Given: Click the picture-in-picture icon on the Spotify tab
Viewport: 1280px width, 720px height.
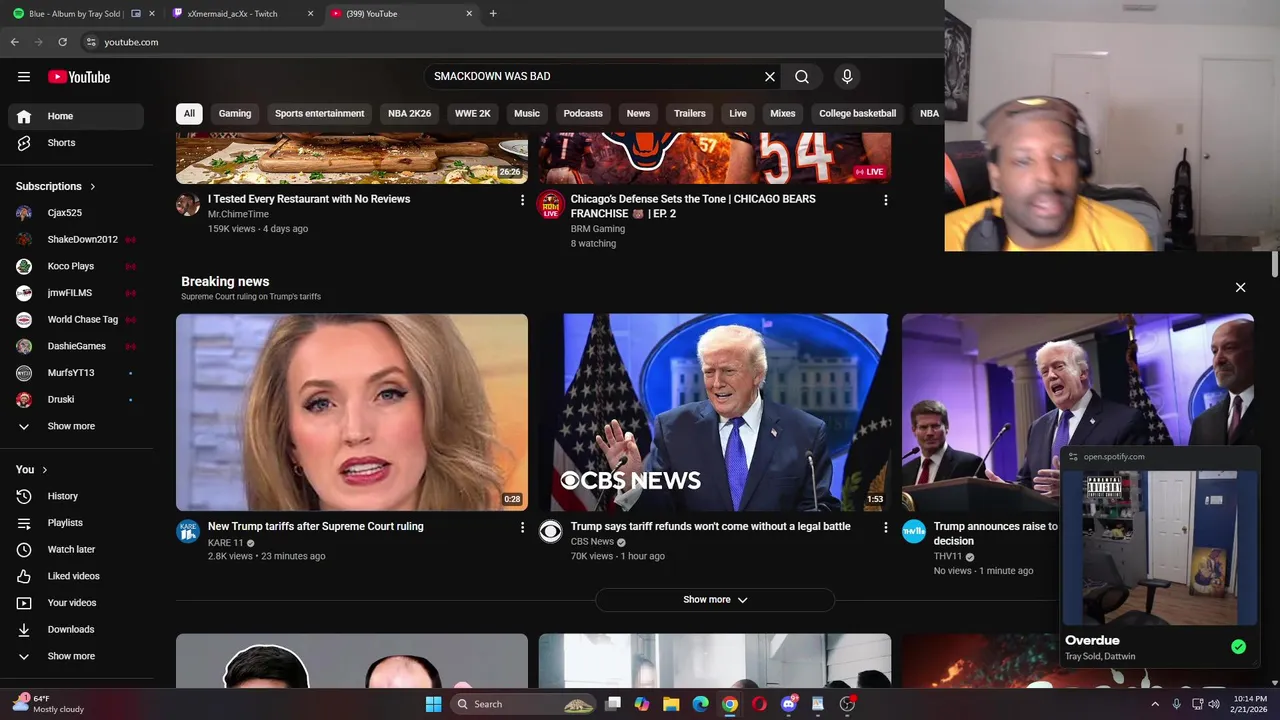Looking at the screenshot, I should 136,14.
